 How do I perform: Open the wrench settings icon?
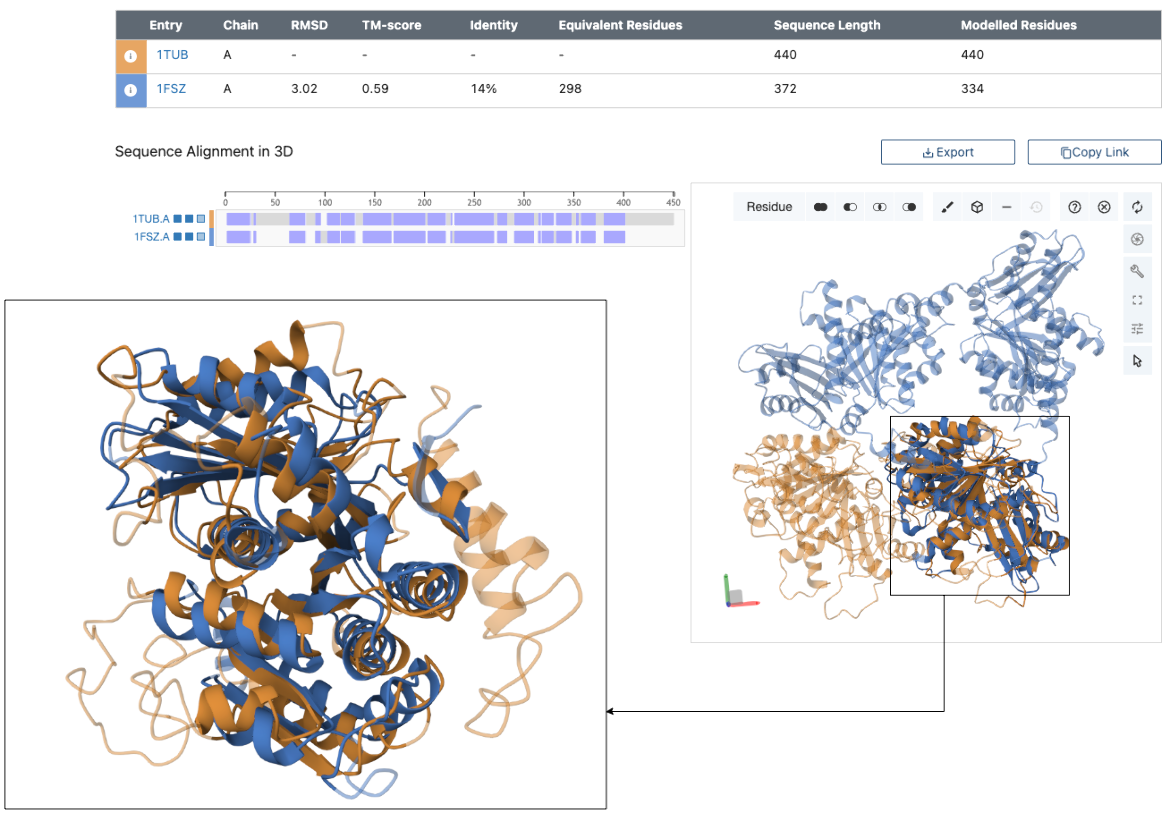(x=1137, y=270)
